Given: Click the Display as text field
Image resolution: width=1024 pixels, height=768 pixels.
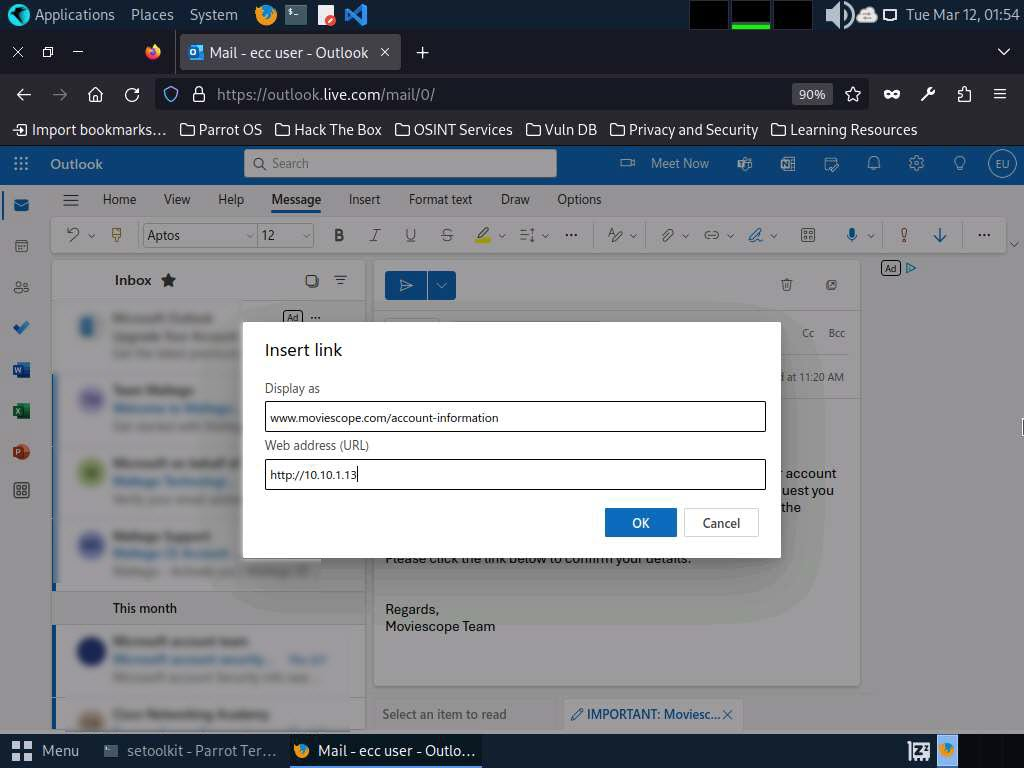Looking at the screenshot, I should (x=515, y=417).
